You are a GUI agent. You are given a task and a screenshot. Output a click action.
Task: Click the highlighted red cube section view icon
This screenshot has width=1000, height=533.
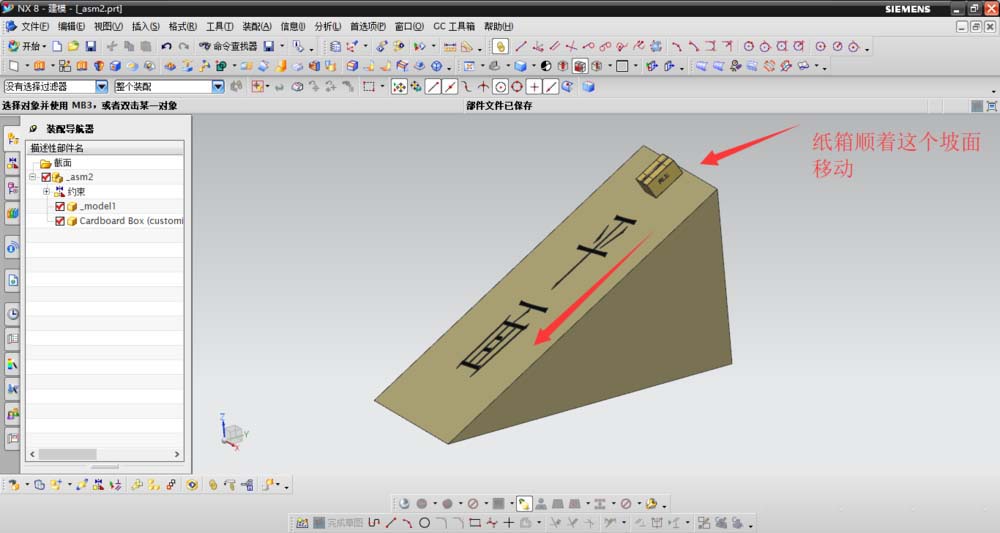click(580, 66)
